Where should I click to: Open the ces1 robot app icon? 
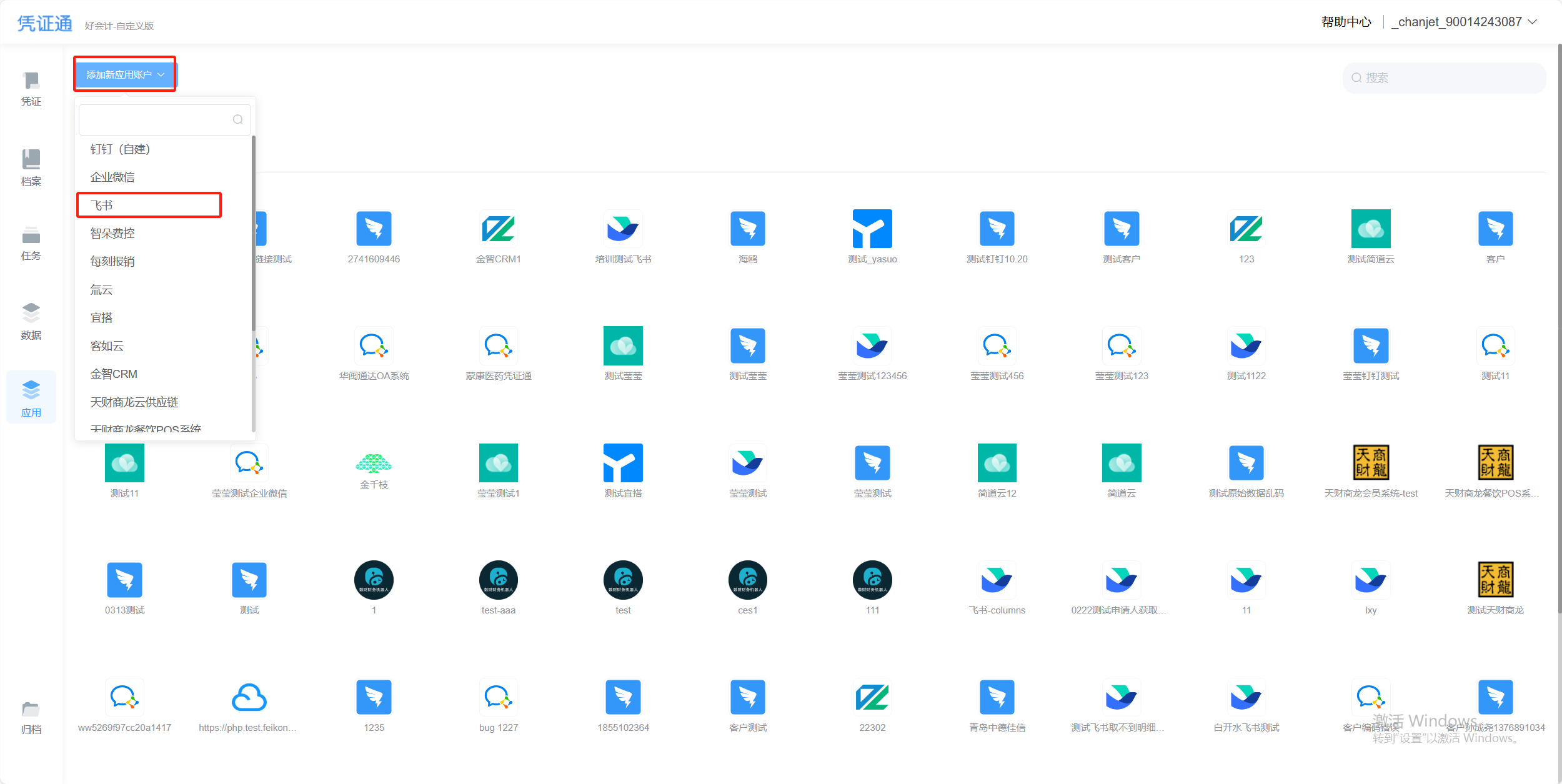[x=747, y=580]
